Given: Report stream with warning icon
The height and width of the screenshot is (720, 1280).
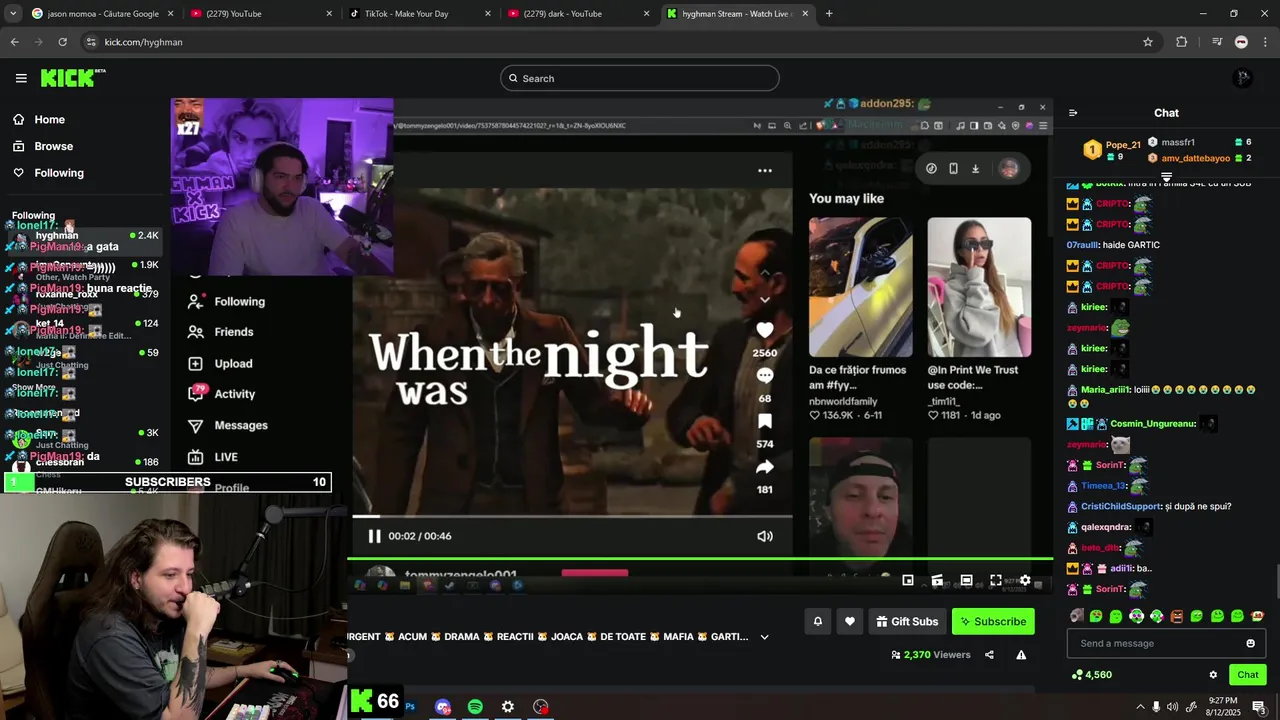Looking at the screenshot, I should click(1021, 655).
